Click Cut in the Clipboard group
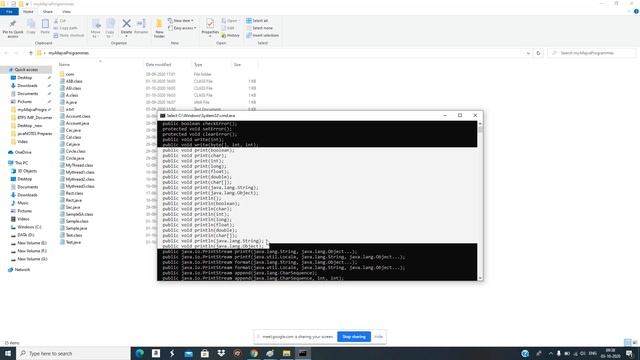Screen dimensions: 640x360 [60, 21]
